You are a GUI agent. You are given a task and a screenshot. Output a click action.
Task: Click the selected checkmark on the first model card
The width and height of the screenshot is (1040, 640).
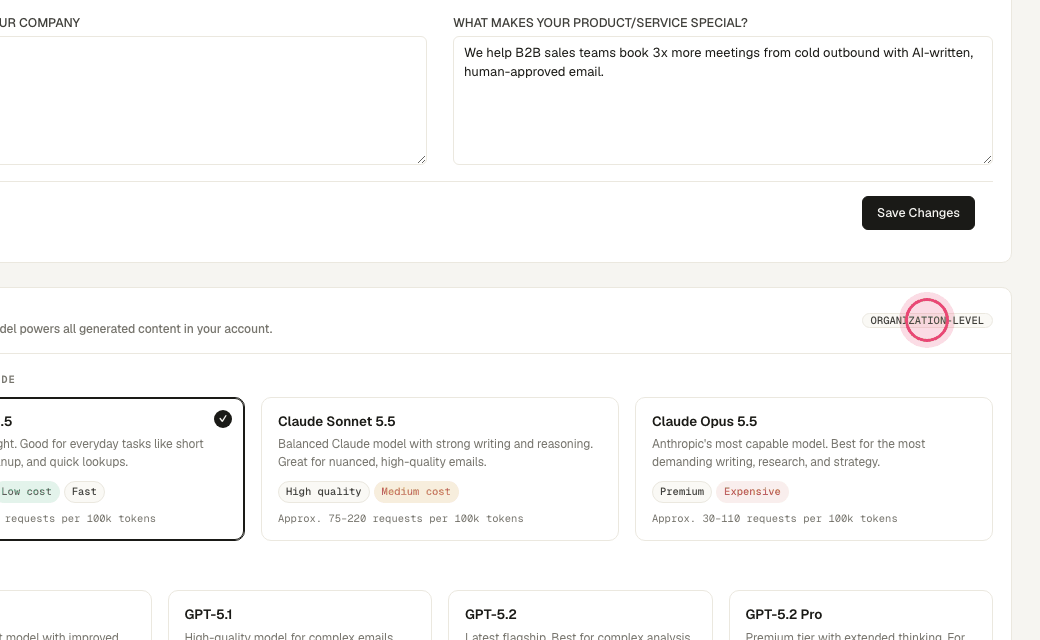click(x=223, y=419)
